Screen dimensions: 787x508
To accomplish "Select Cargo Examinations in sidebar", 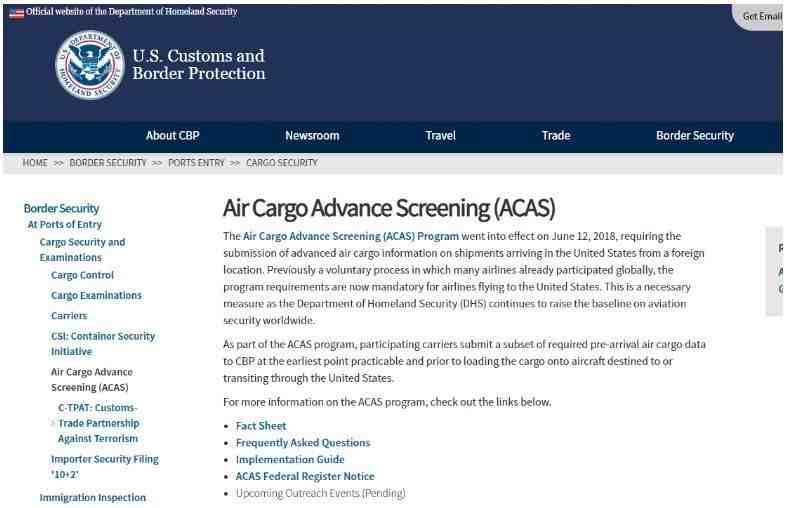I will pos(96,295).
